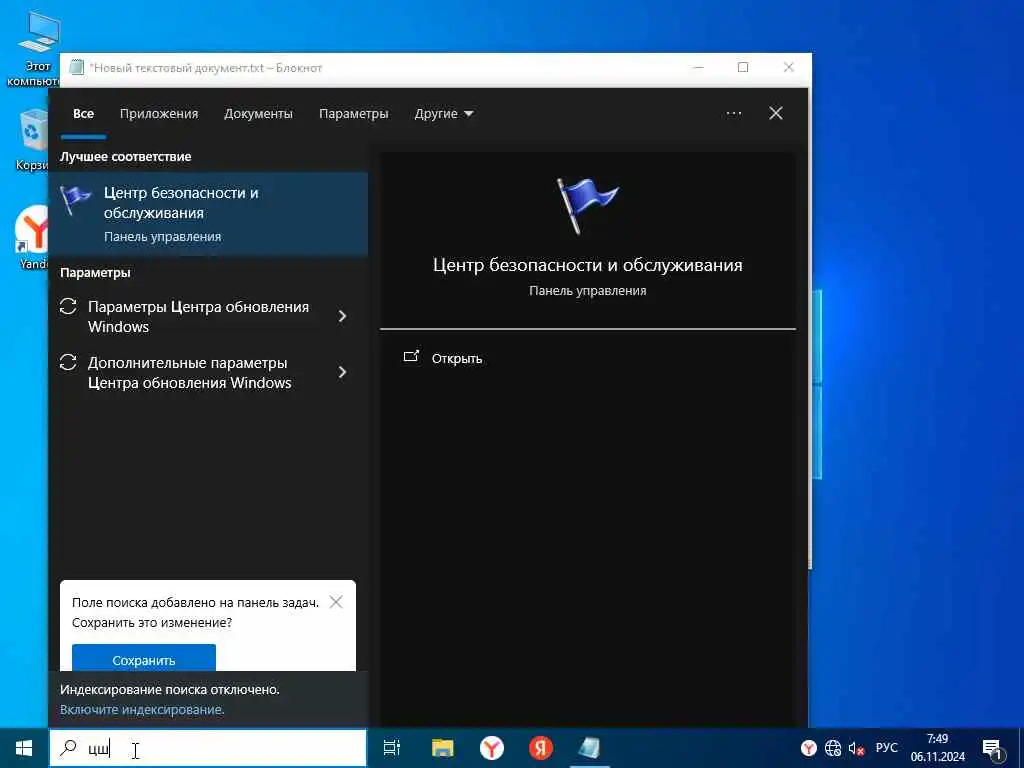
Task: Click Открыть in the preview pane
Action: click(456, 359)
